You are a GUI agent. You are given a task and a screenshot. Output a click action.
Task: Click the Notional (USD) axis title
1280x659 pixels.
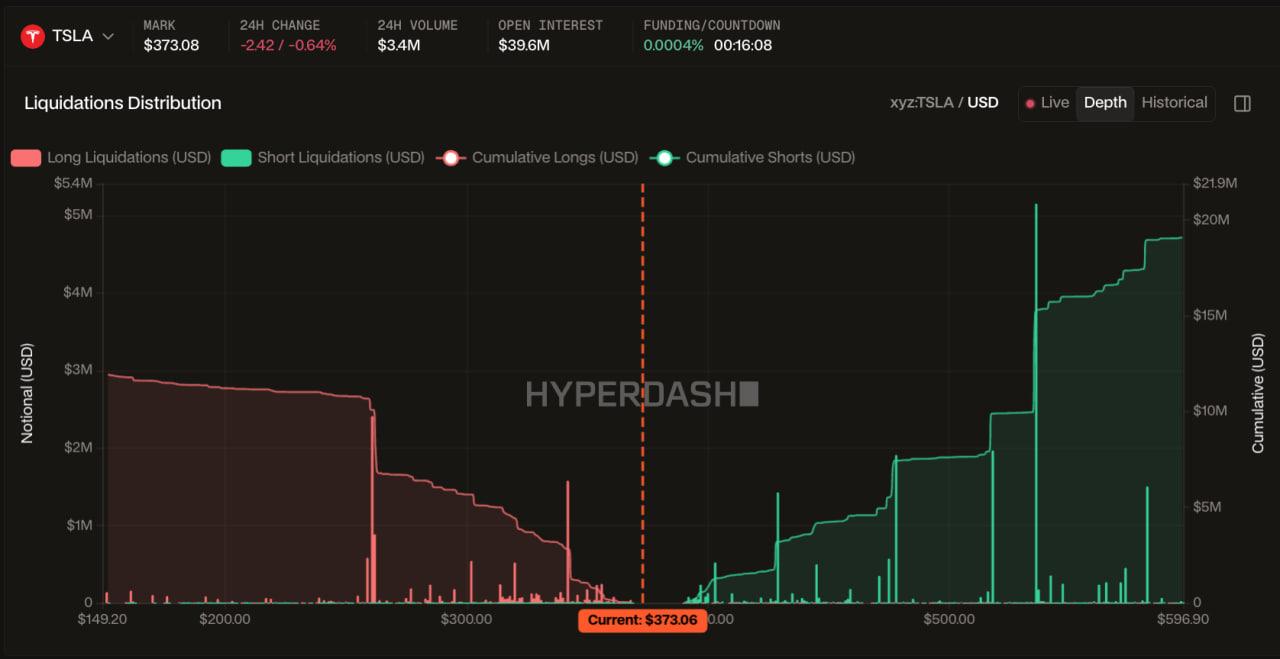27,393
